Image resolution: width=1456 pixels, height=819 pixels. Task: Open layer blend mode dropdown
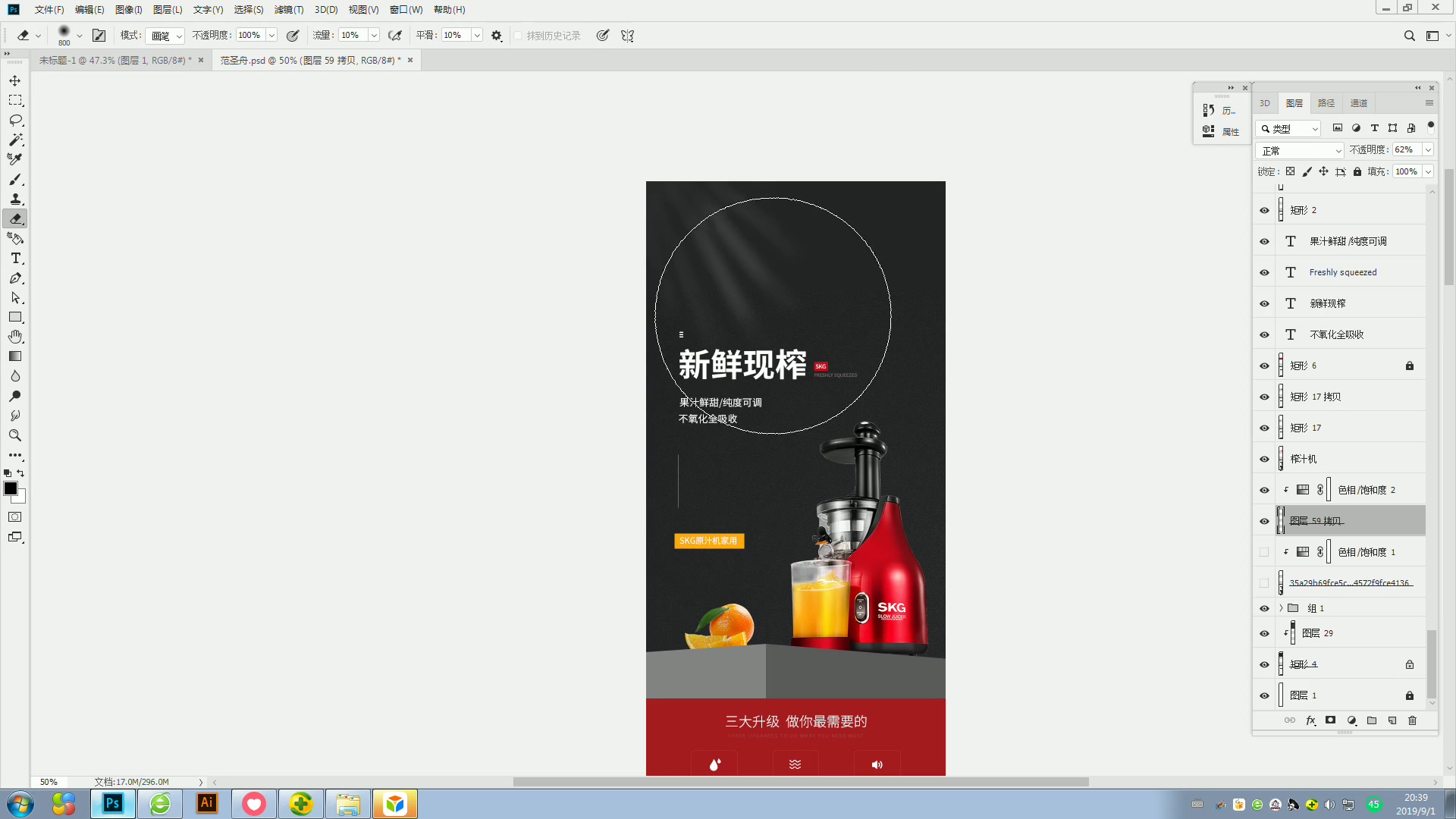click(x=1301, y=150)
